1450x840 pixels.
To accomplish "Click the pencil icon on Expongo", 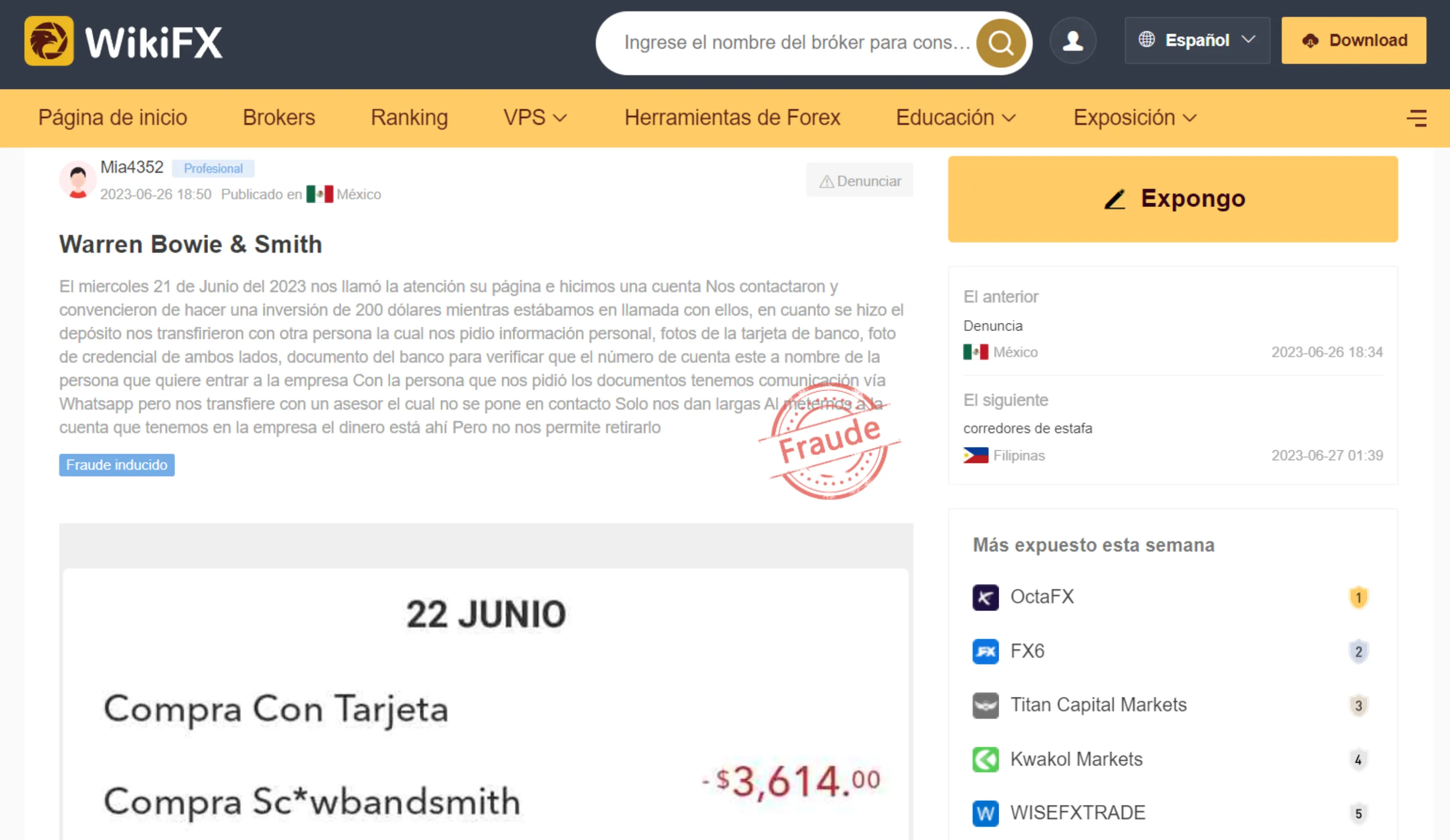I will click(1115, 199).
